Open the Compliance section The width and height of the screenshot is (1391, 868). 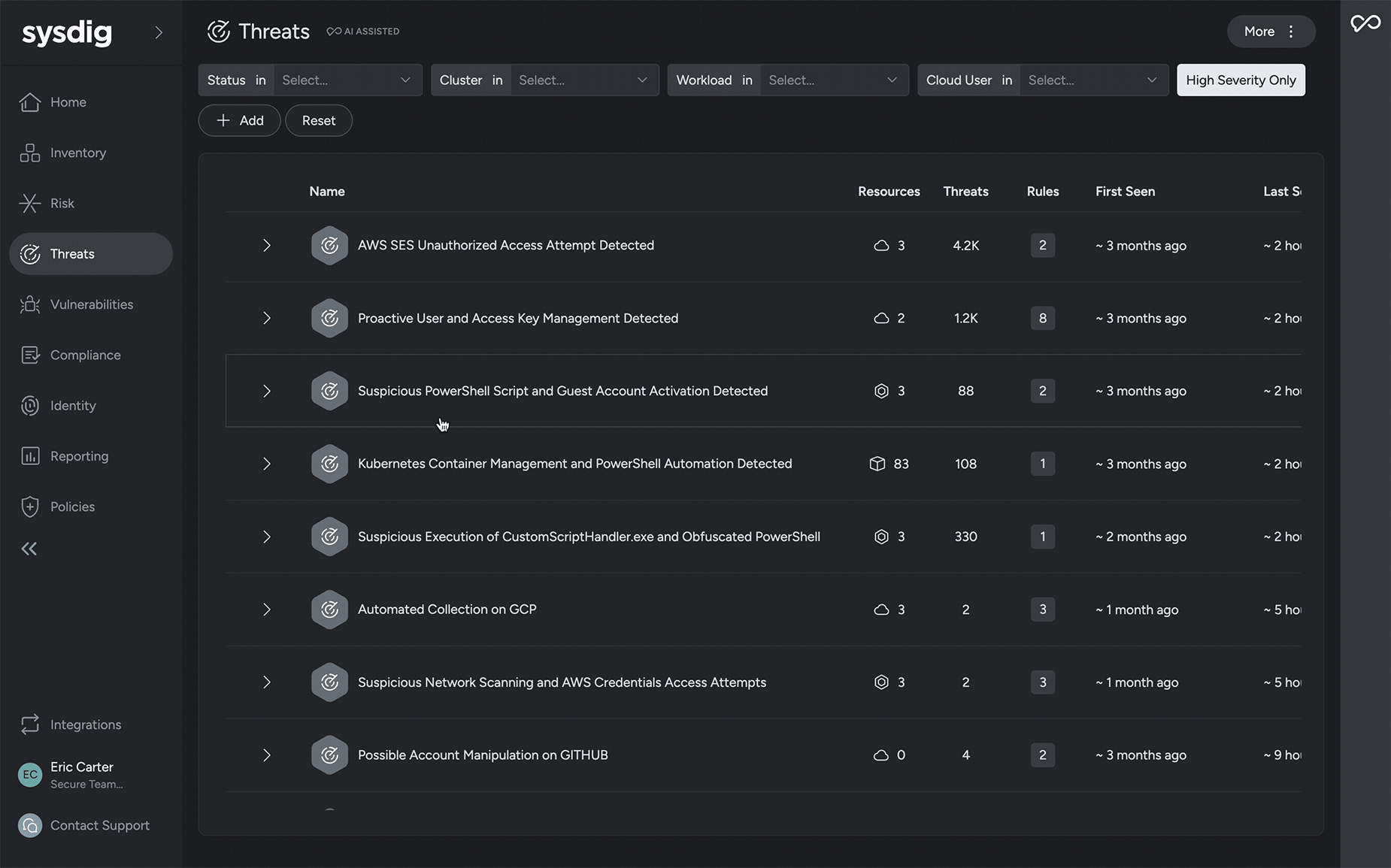click(x=85, y=355)
